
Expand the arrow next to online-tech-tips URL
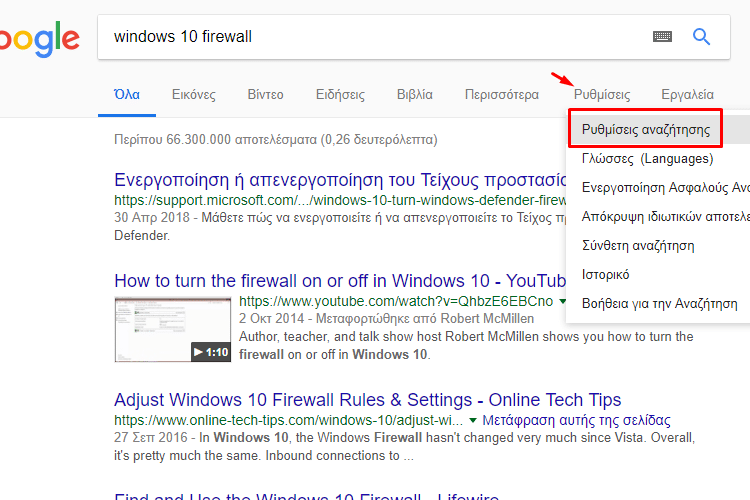(473, 420)
